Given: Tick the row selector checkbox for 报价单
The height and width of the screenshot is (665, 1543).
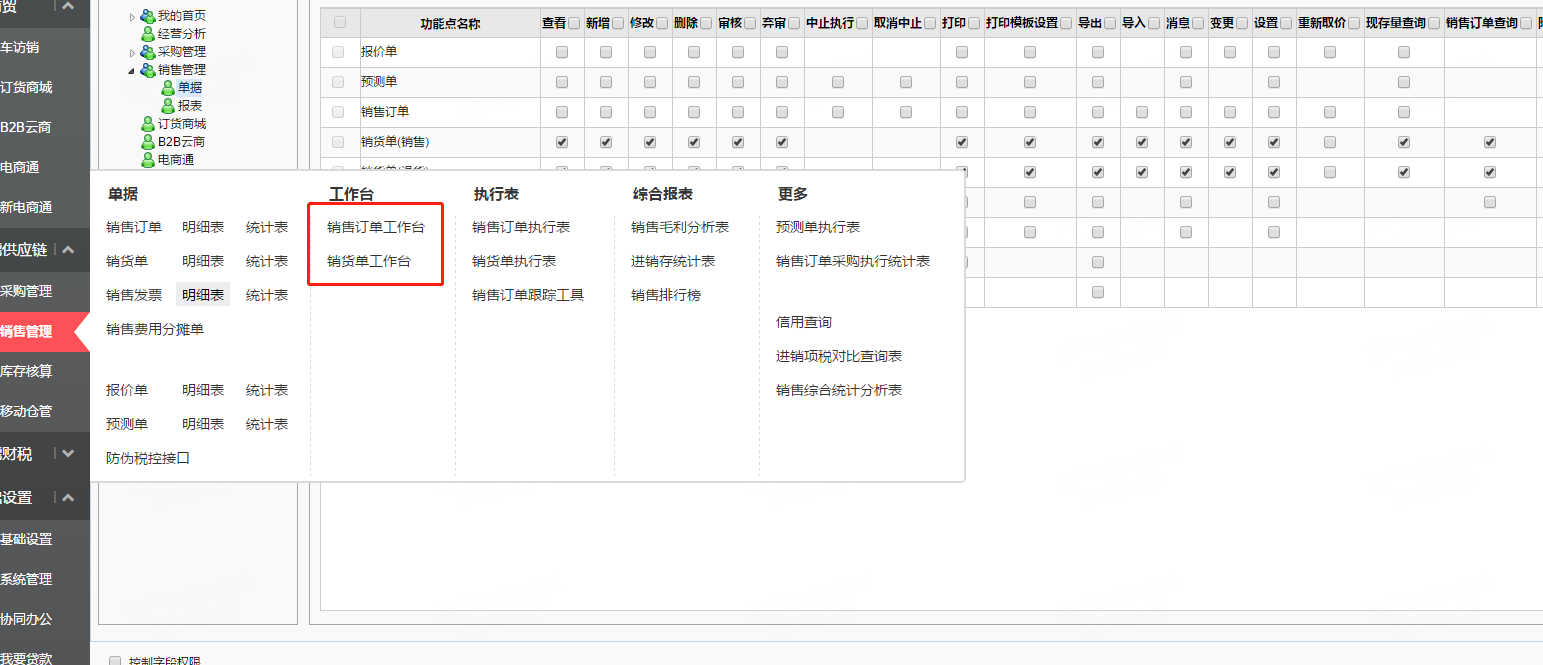Looking at the screenshot, I should click(338, 52).
